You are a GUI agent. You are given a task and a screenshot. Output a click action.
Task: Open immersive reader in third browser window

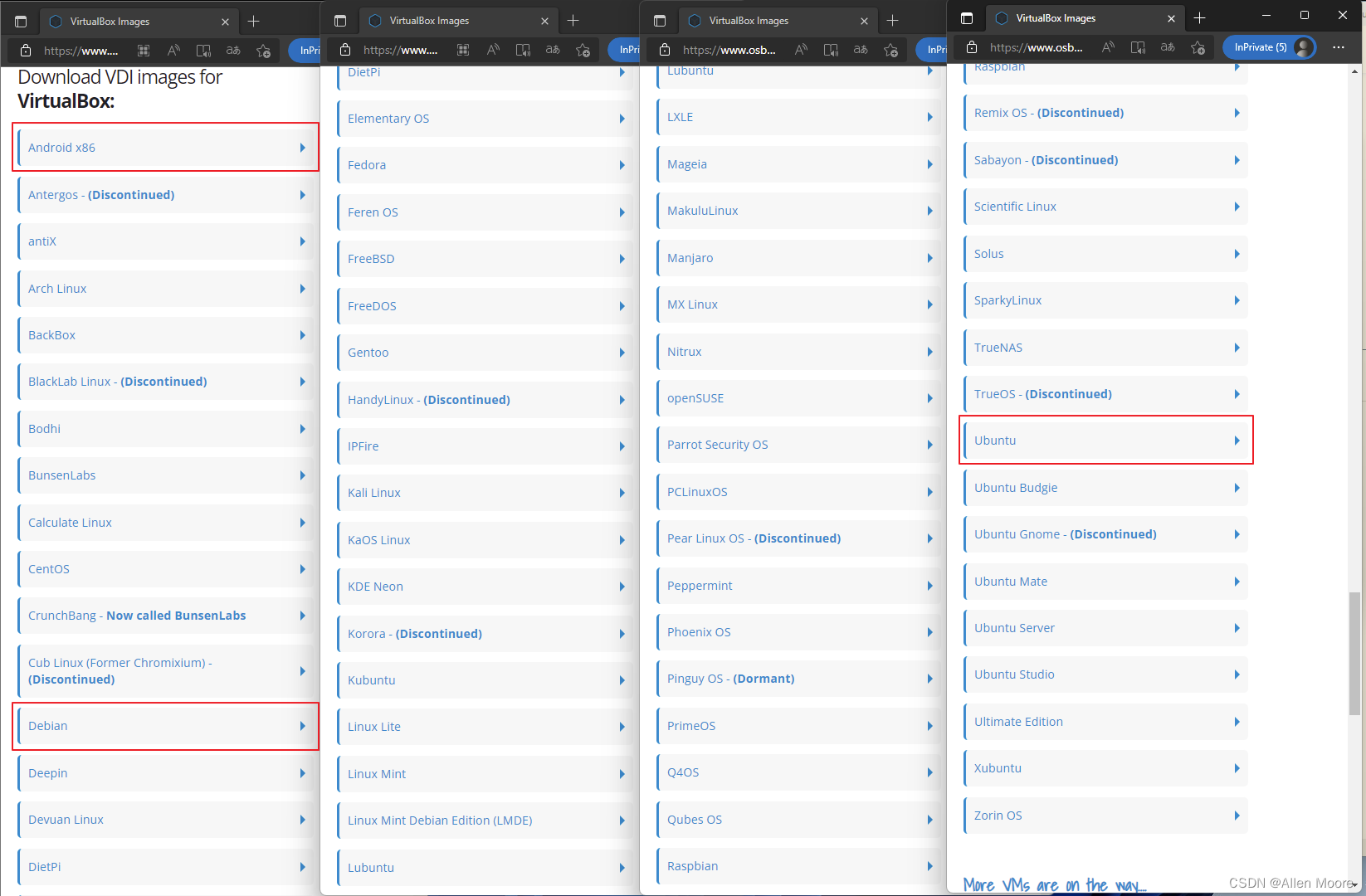coord(831,50)
